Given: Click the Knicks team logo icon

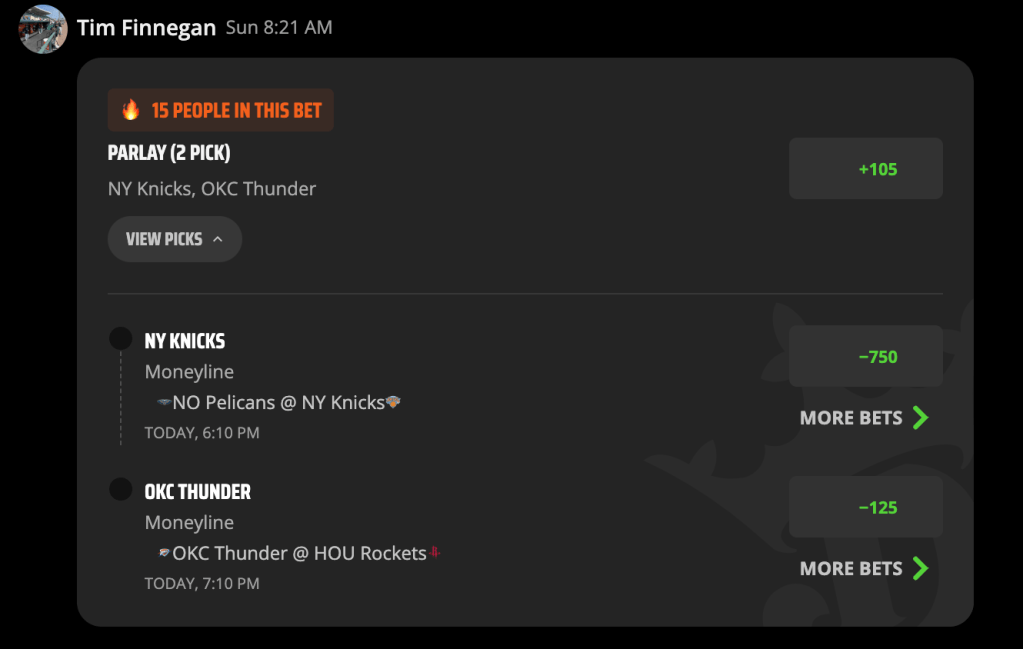Looking at the screenshot, I should click(x=393, y=402).
